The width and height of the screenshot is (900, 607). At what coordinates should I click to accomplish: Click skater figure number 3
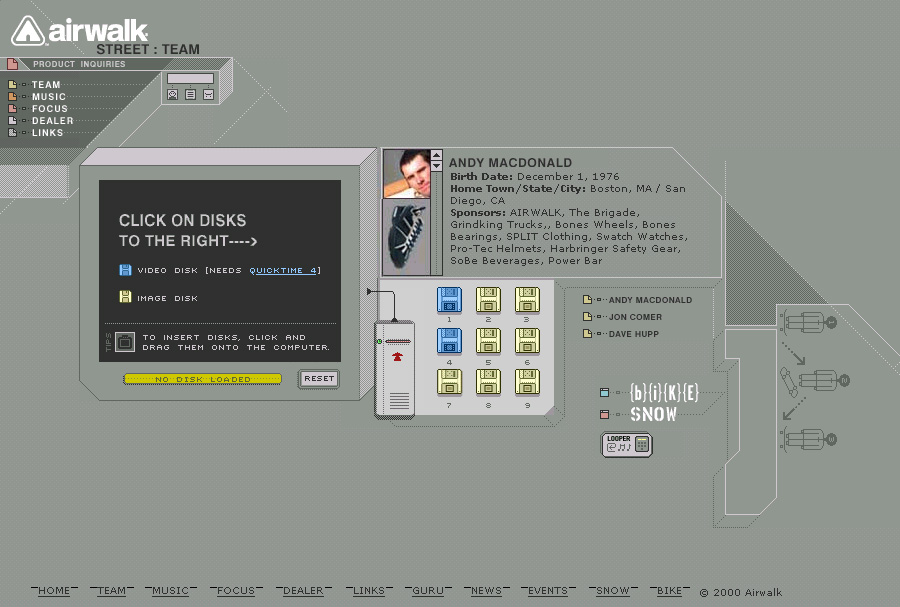point(808,439)
